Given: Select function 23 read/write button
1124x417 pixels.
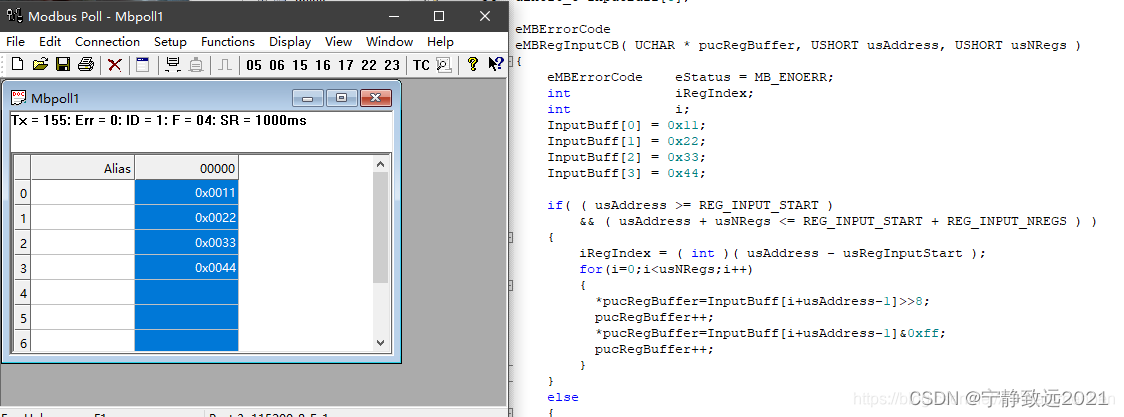Looking at the screenshot, I should (x=391, y=65).
